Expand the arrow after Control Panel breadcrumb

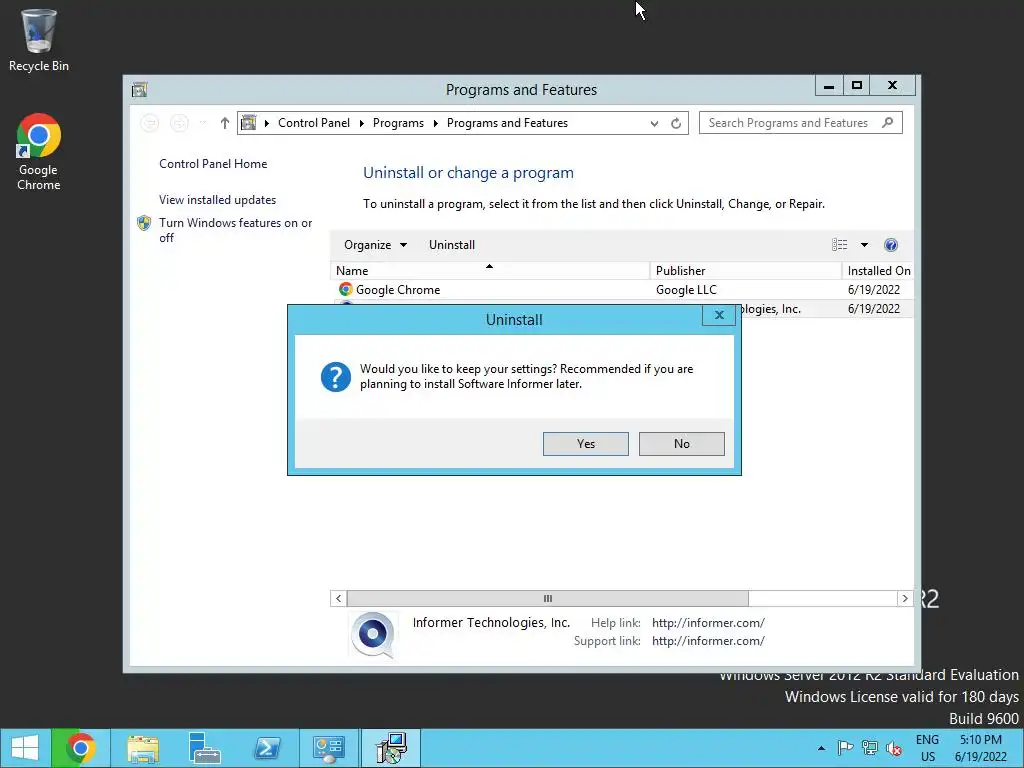coord(362,123)
